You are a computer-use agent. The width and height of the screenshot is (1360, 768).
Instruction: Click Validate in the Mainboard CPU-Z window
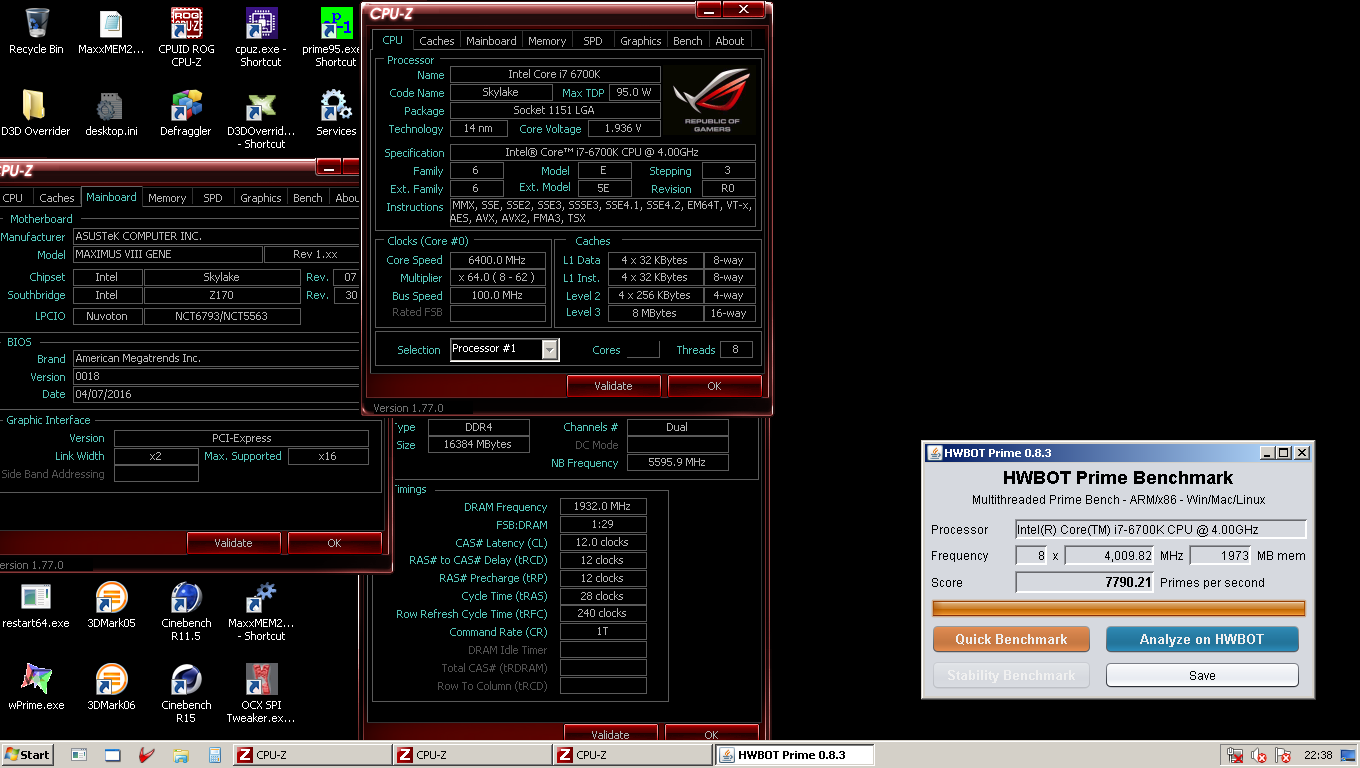[233, 543]
